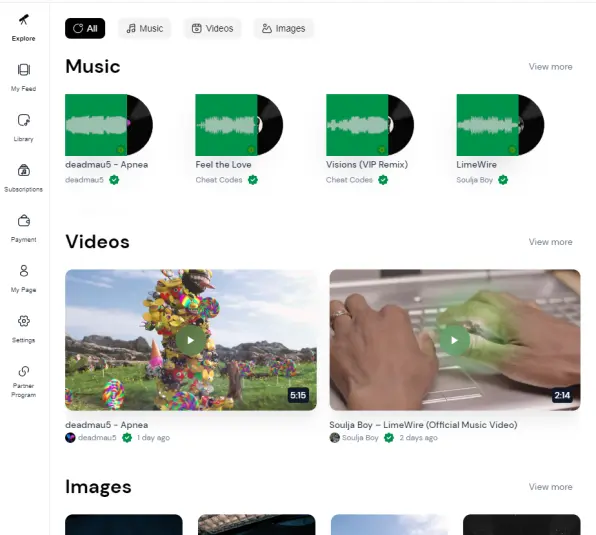This screenshot has width=596, height=535.
Task: Open the Library icon in sidebar
Action: [24, 120]
